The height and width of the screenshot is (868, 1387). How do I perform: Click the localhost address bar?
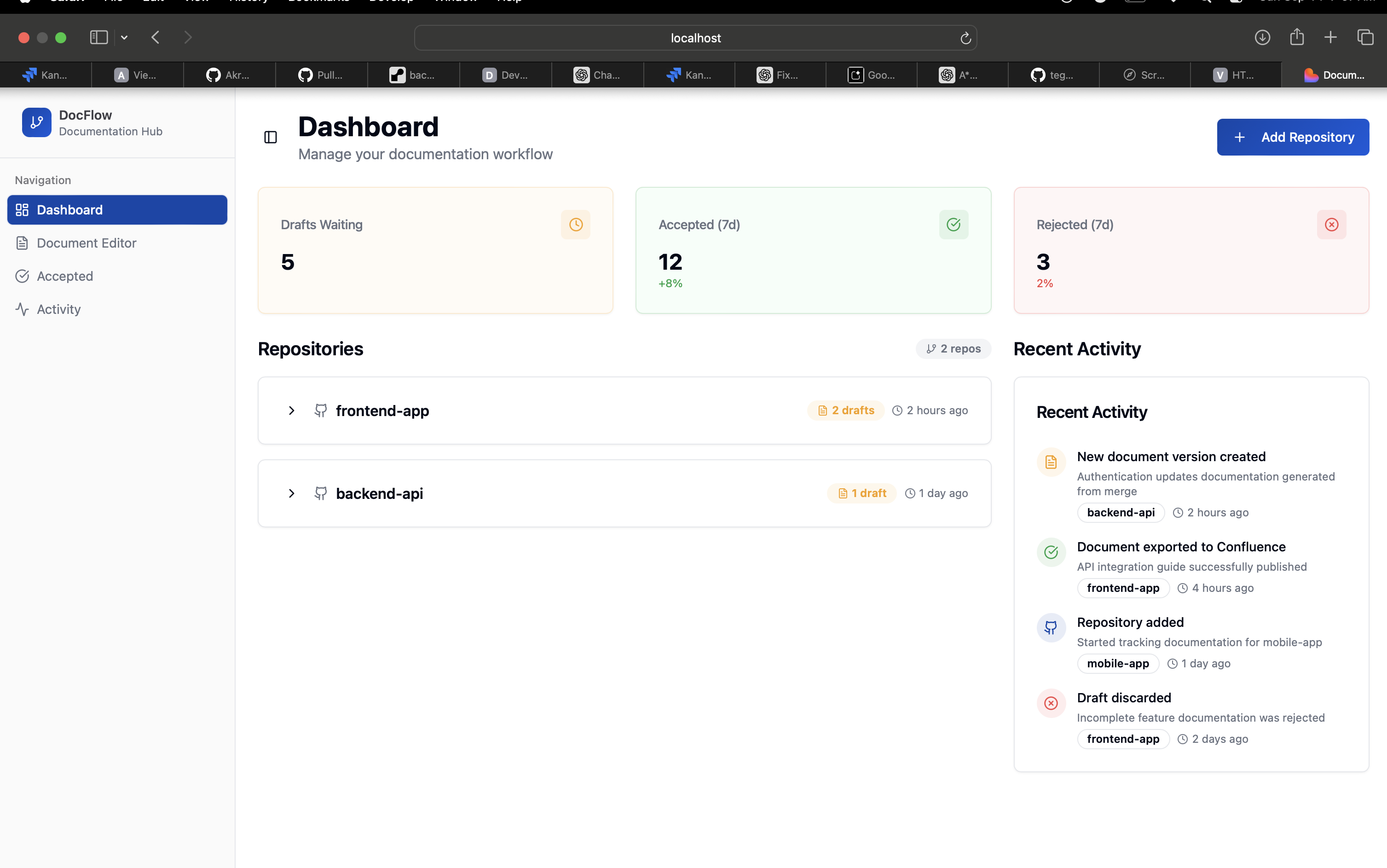[695, 39]
